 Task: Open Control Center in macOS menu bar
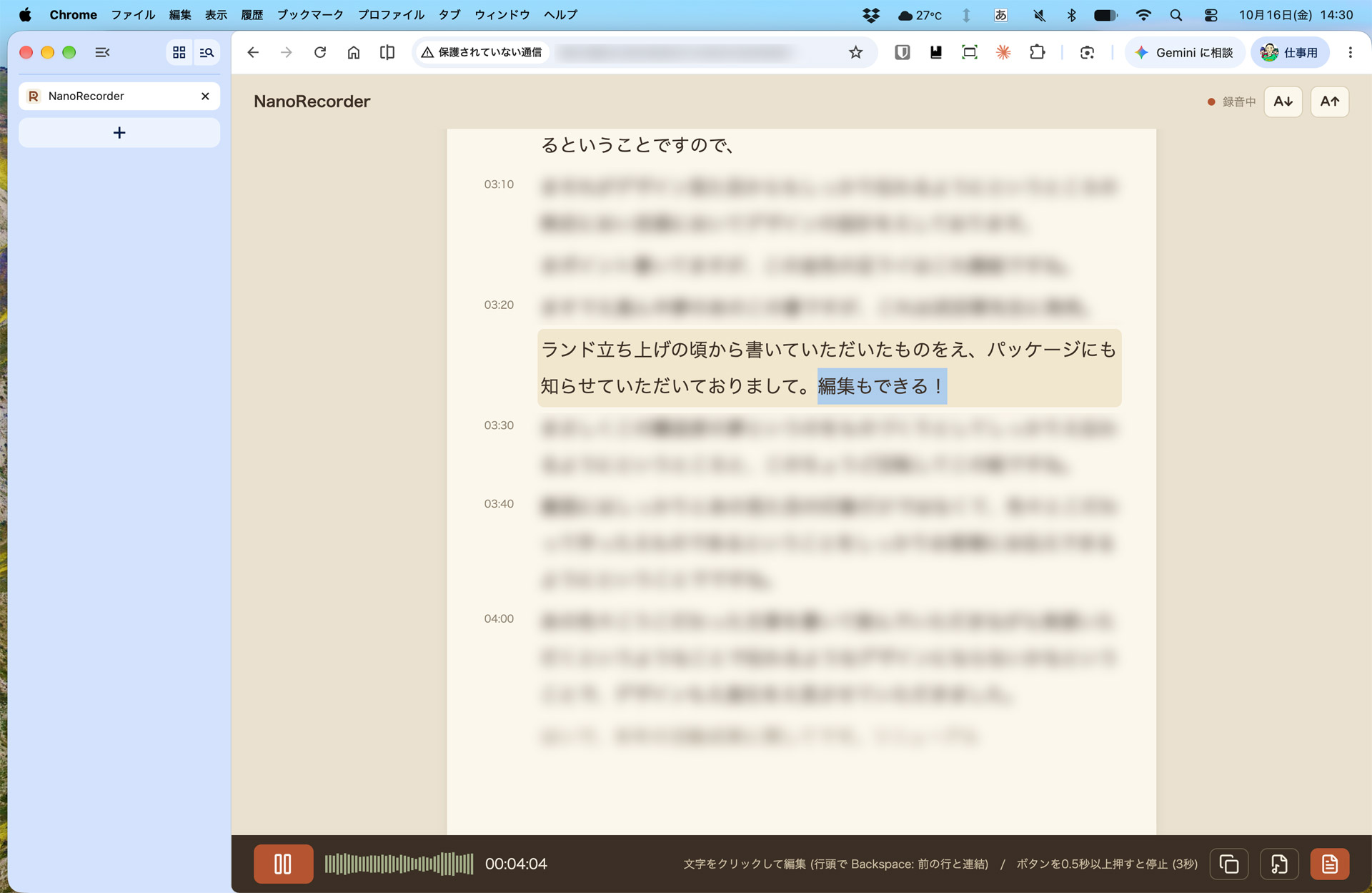point(1211,14)
